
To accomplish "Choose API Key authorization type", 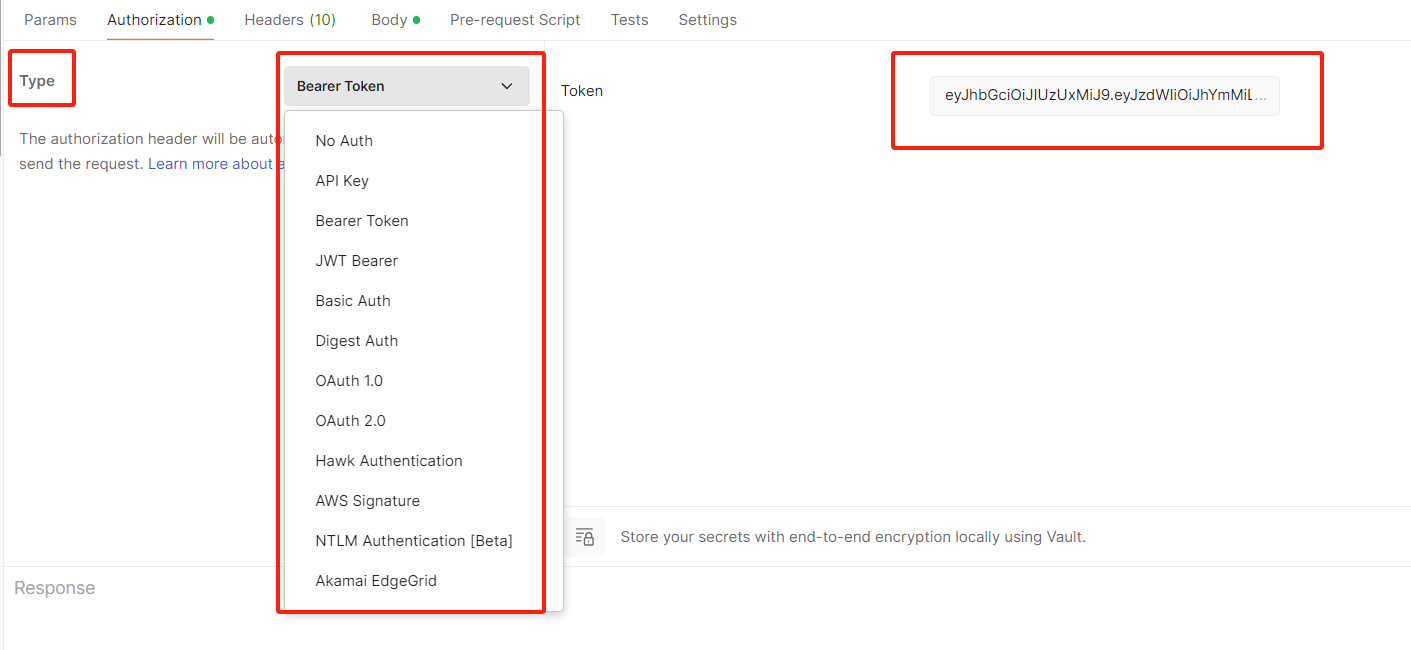I will click(x=342, y=181).
